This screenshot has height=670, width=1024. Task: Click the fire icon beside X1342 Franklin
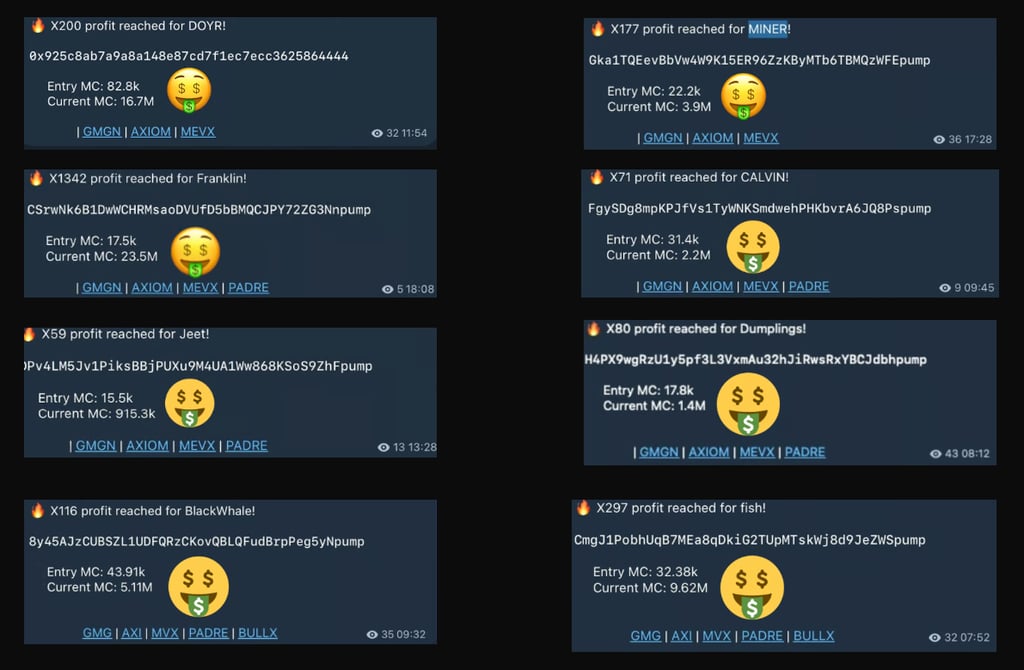tap(37, 178)
